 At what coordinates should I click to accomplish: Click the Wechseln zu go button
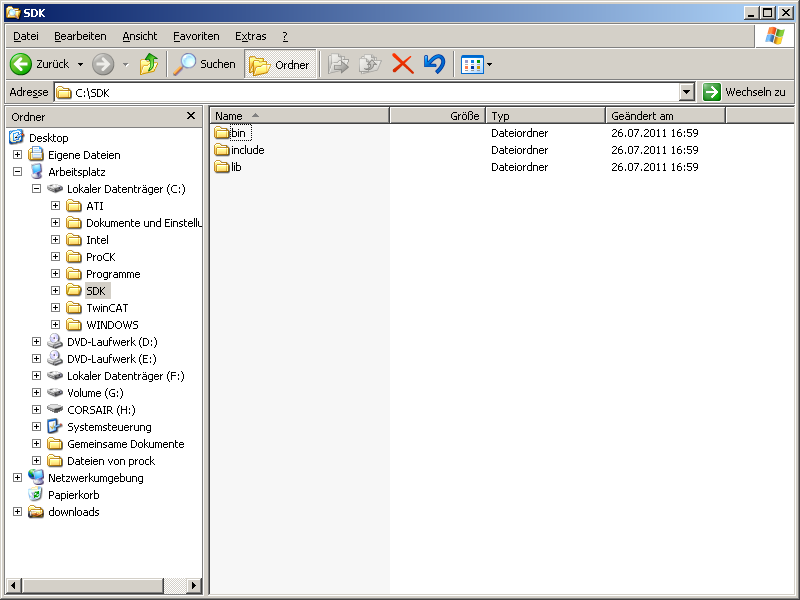coord(744,92)
